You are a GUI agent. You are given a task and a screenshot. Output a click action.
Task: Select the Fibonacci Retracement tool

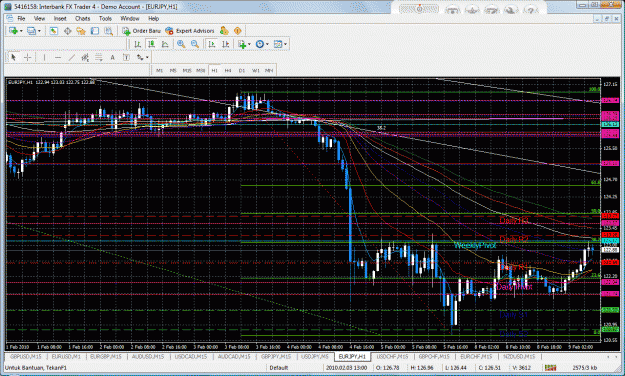tap(98, 57)
